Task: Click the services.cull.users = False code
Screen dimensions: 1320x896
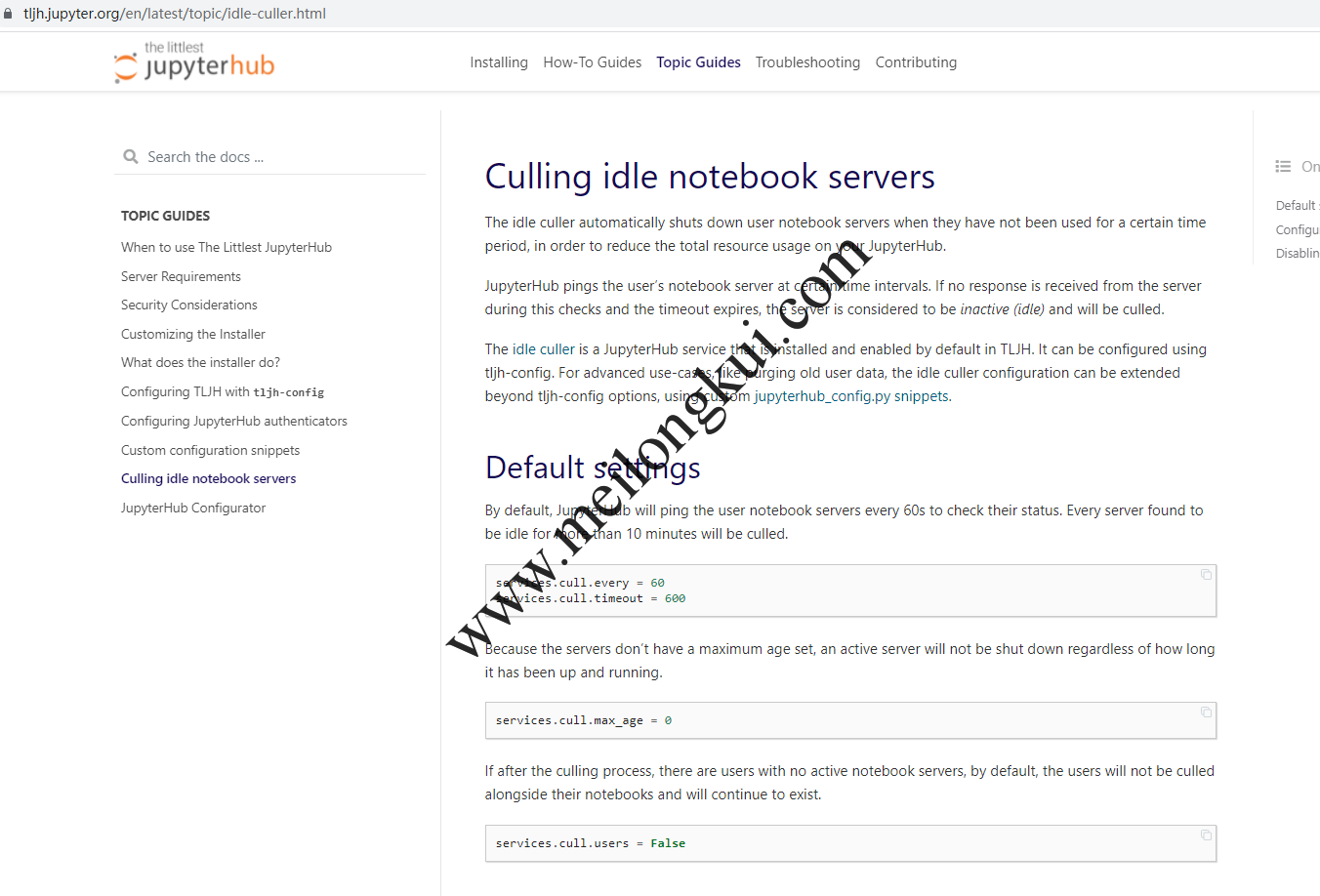Action: click(x=591, y=843)
